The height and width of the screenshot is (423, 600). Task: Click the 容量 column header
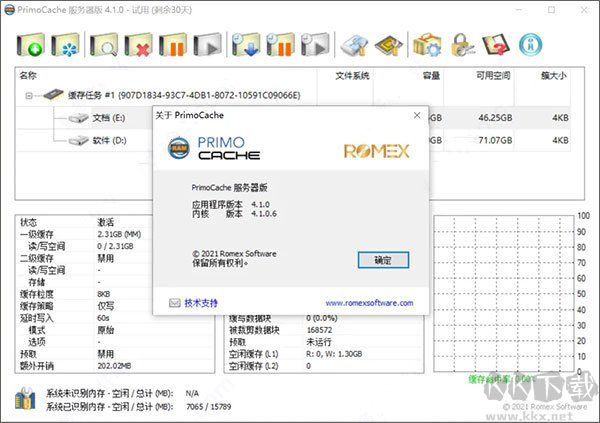pos(431,76)
